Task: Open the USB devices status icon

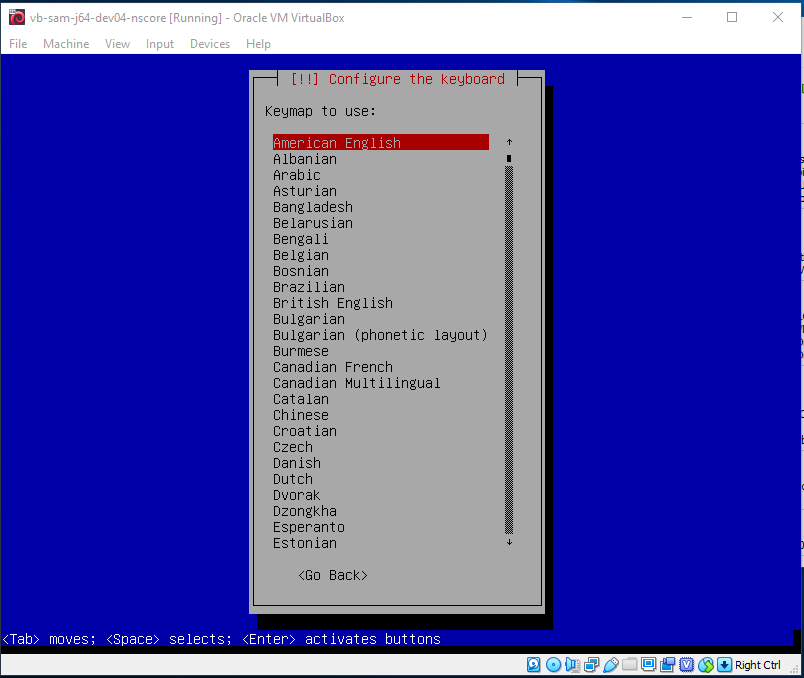Action: tap(610, 665)
